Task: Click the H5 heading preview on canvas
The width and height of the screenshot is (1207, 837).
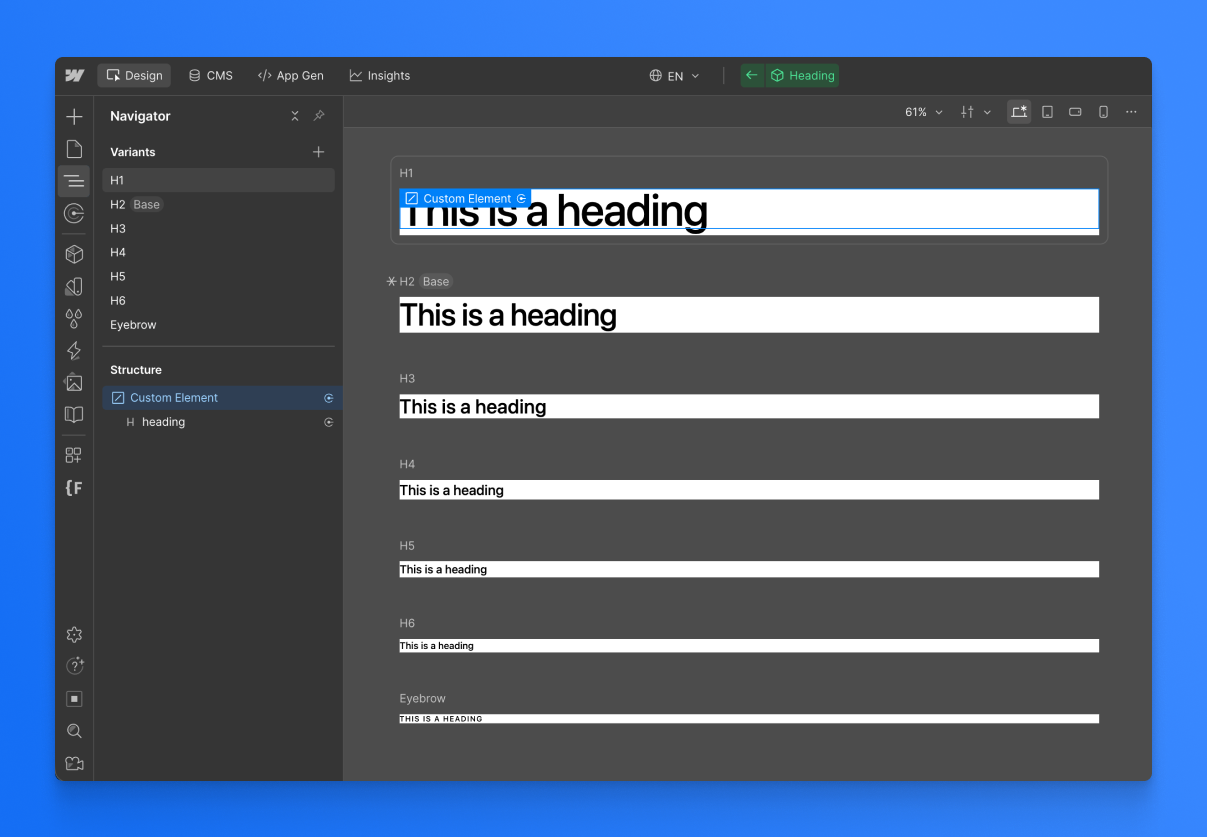Action: [749, 569]
